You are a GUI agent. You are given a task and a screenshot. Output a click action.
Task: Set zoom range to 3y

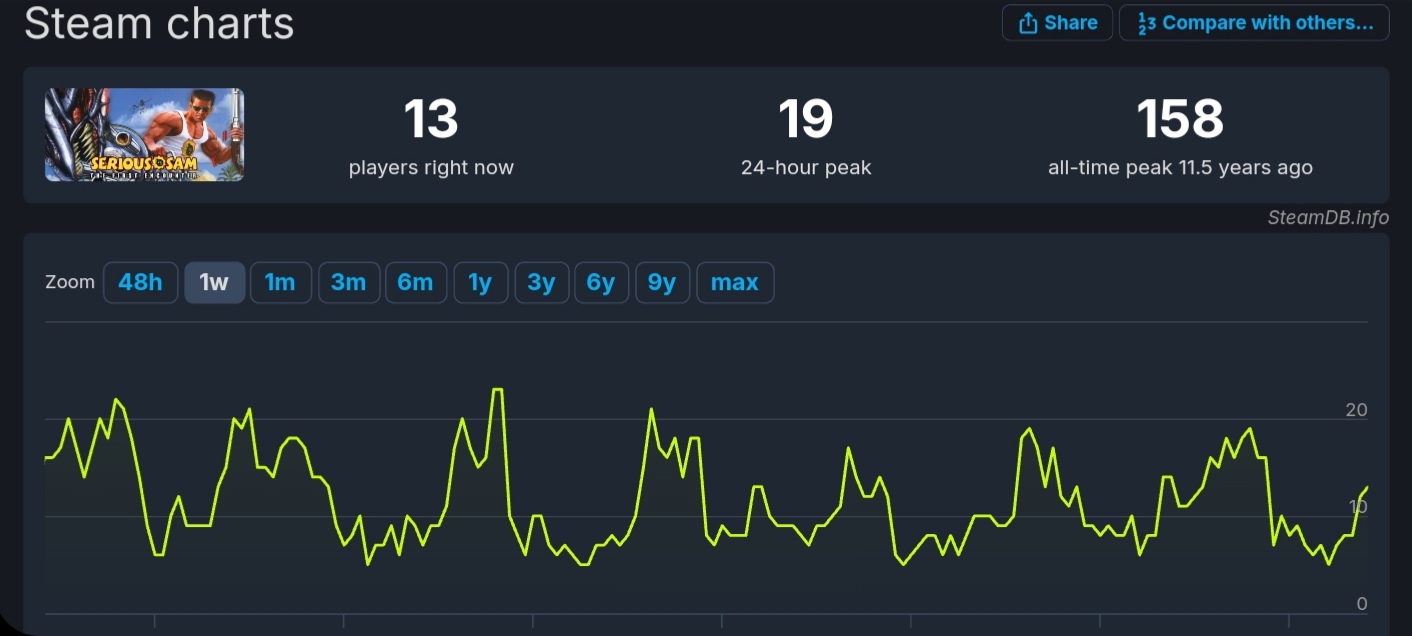point(541,282)
